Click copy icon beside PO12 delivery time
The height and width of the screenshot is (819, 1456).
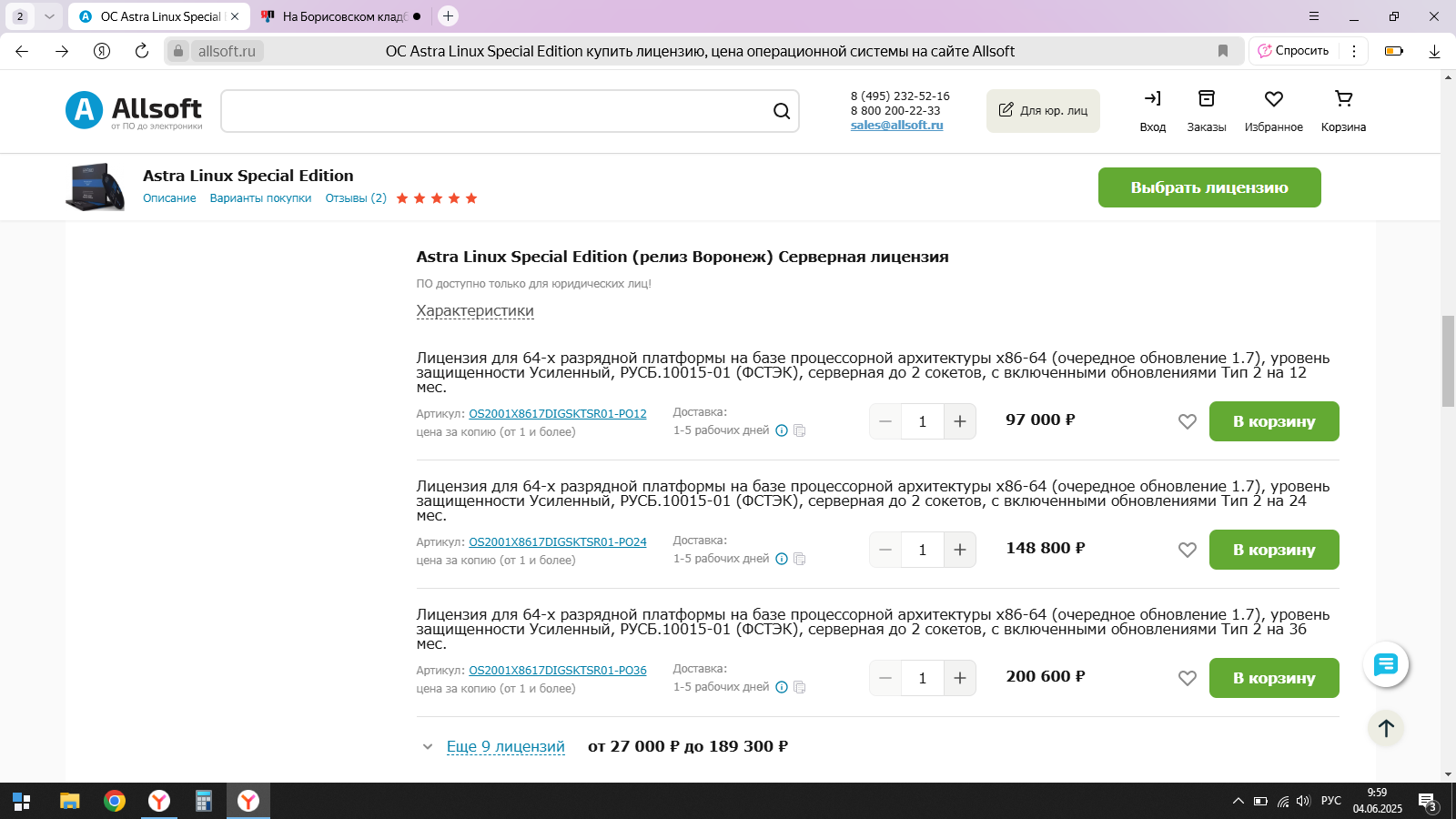800,430
